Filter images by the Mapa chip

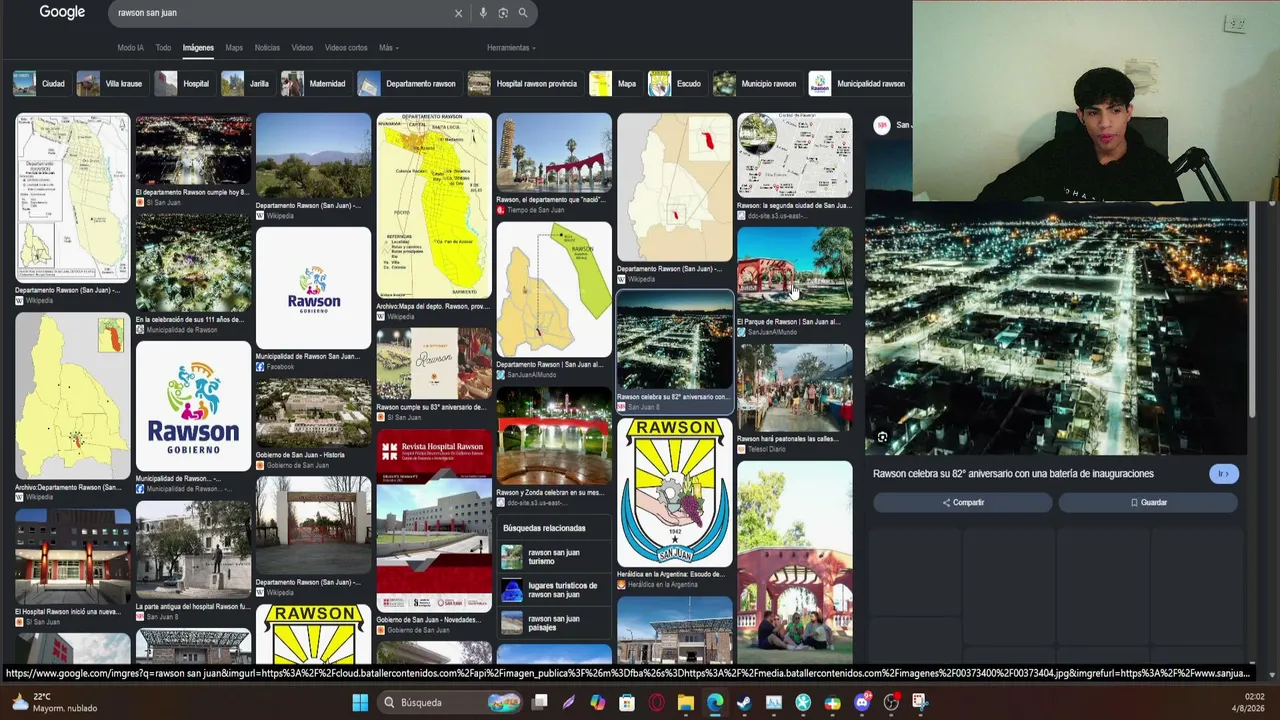(613, 84)
